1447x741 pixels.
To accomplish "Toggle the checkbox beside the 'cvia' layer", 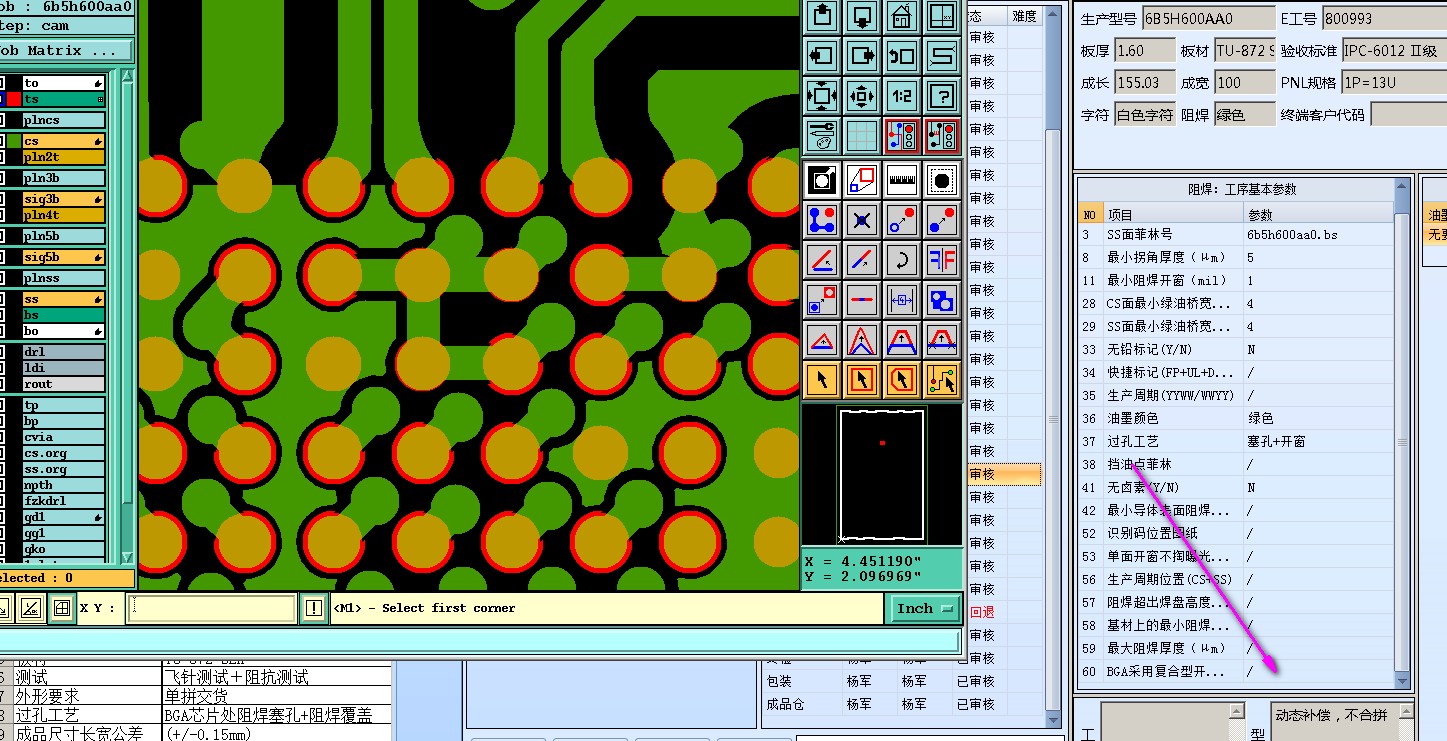I will pos(2,437).
